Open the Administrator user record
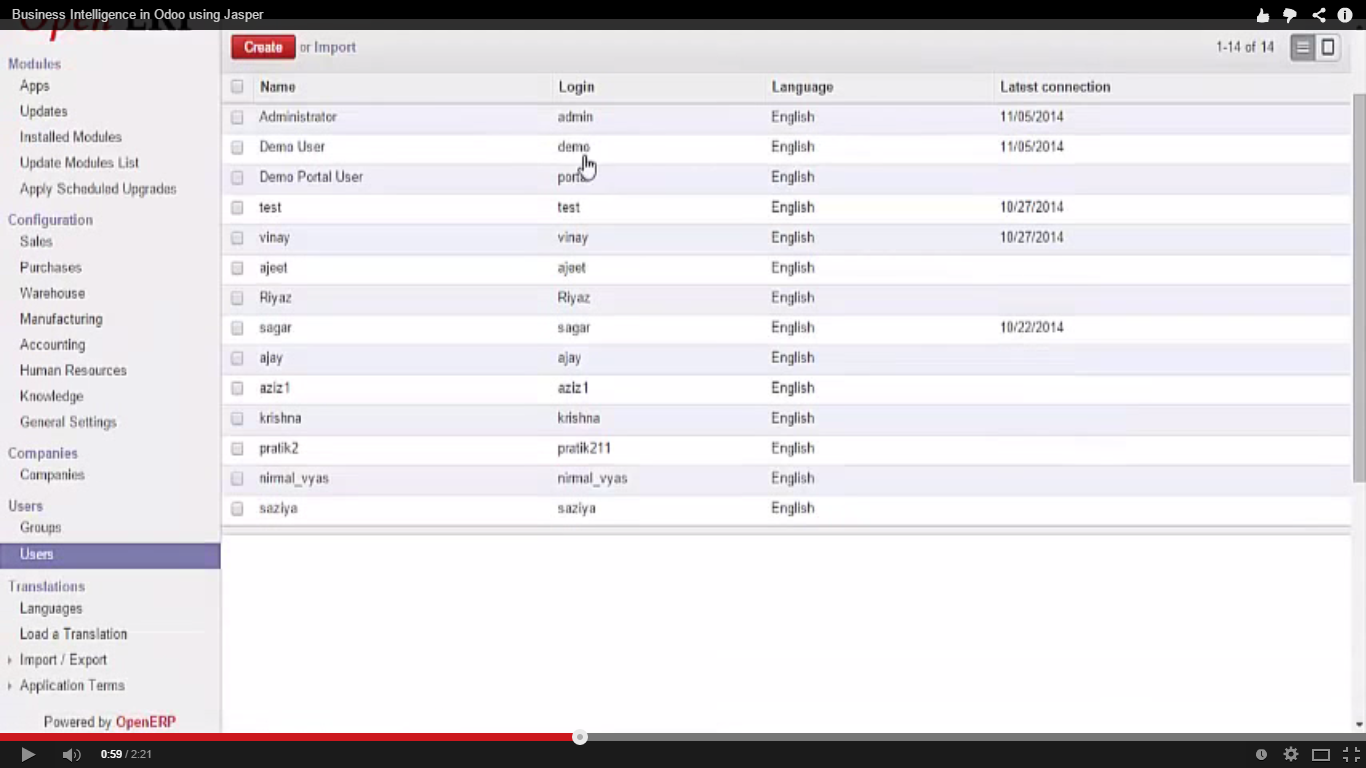The height and width of the screenshot is (768, 1366). pyautogui.click(x=298, y=117)
